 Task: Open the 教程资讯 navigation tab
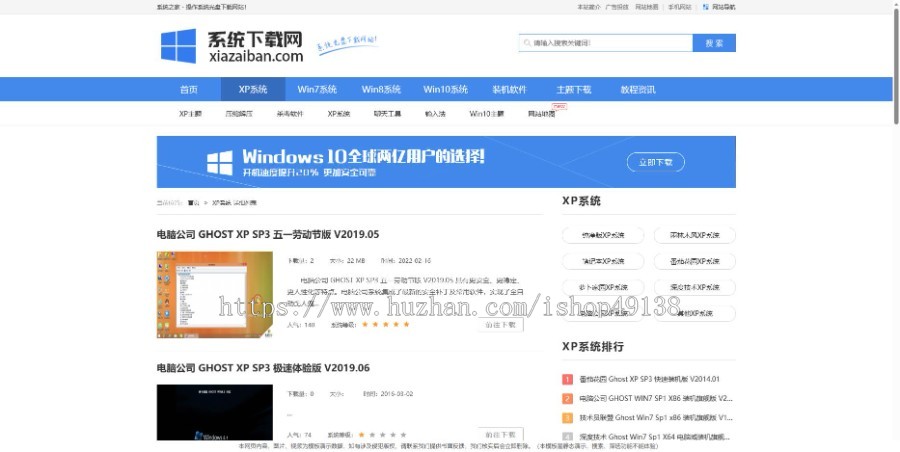[638, 90]
